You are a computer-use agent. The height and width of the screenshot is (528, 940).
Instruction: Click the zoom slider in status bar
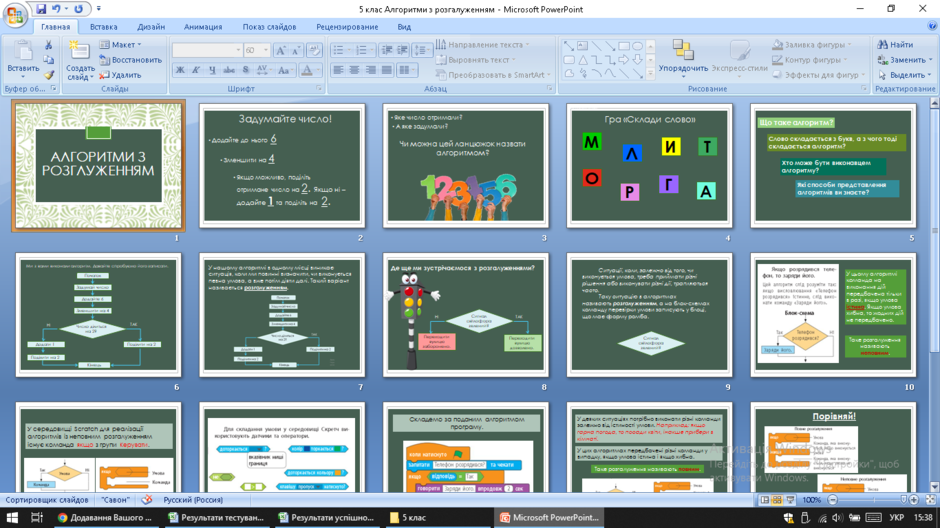[x=873, y=500]
